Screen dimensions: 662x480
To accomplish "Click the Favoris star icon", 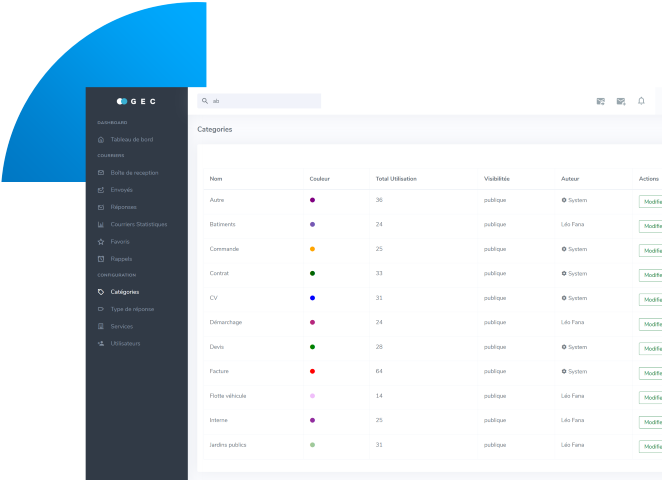I will [x=101, y=242].
